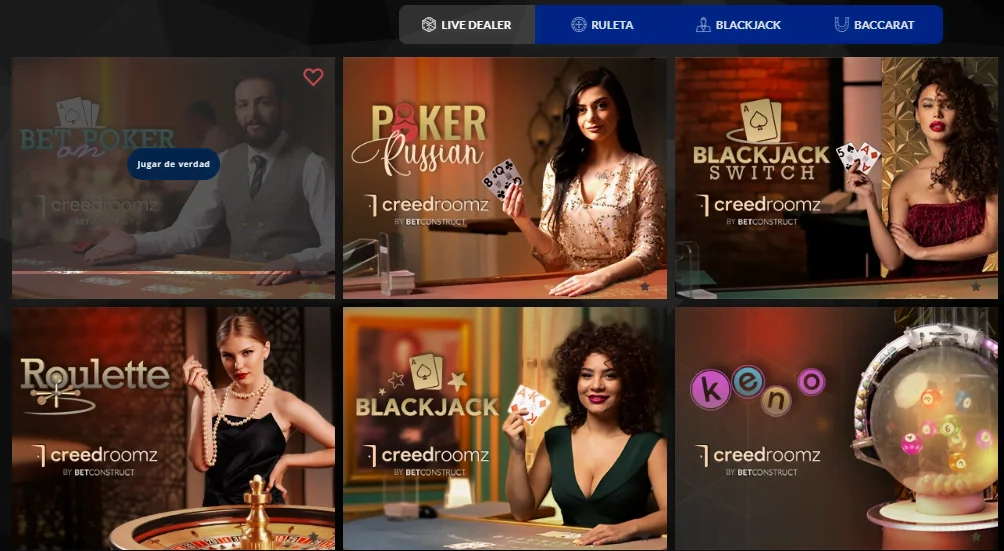Open the Blackjack game with green-dress dealer
This screenshot has height=551, width=1004.
(505, 428)
